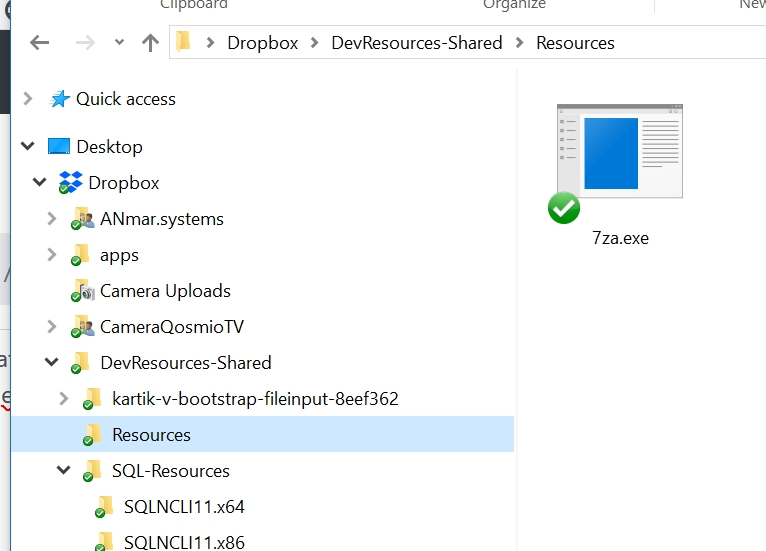Click the CameraQosmioTV shared folder icon
Screen dimensions: 766x551
82,327
